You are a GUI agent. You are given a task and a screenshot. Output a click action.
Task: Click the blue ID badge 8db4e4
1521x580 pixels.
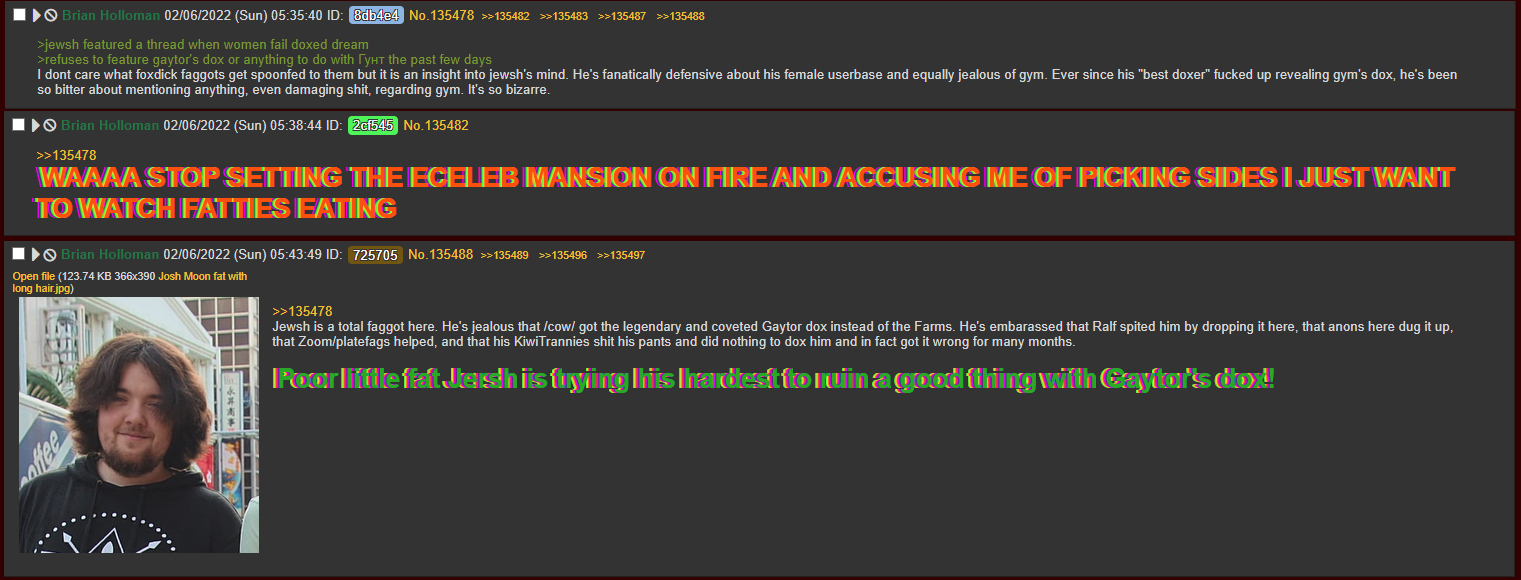click(376, 16)
